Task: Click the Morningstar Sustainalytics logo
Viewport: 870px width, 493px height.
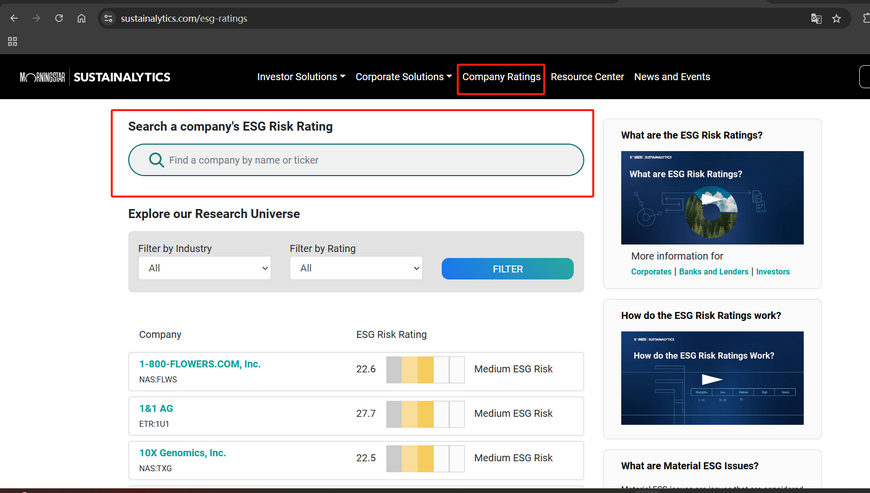Action: coord(95,77)
